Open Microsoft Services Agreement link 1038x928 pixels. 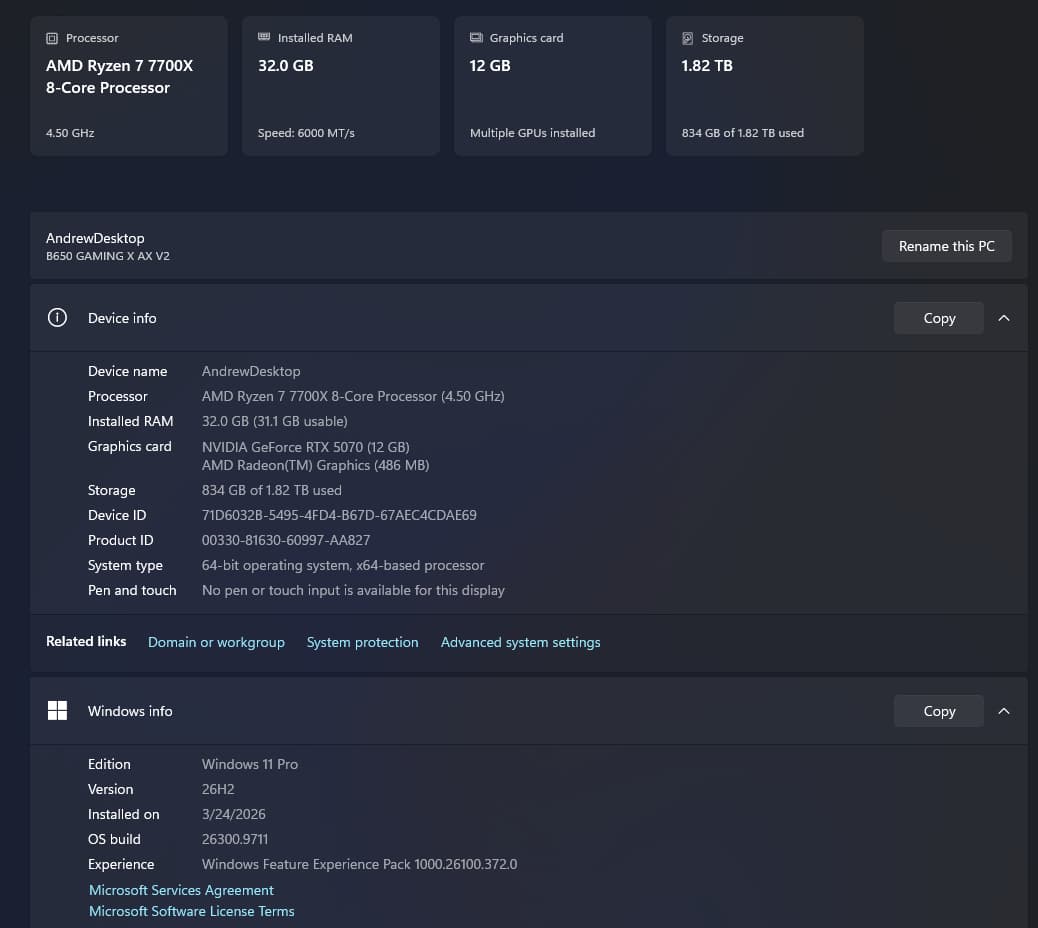coord(181,890)
